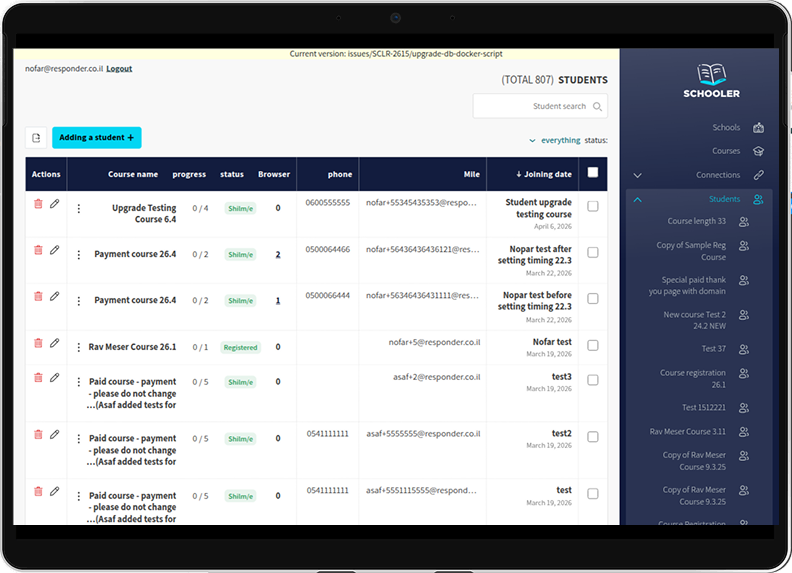792x573 pixels.
Task: Open Schools in the sidebar
Action: pos(726,128)
